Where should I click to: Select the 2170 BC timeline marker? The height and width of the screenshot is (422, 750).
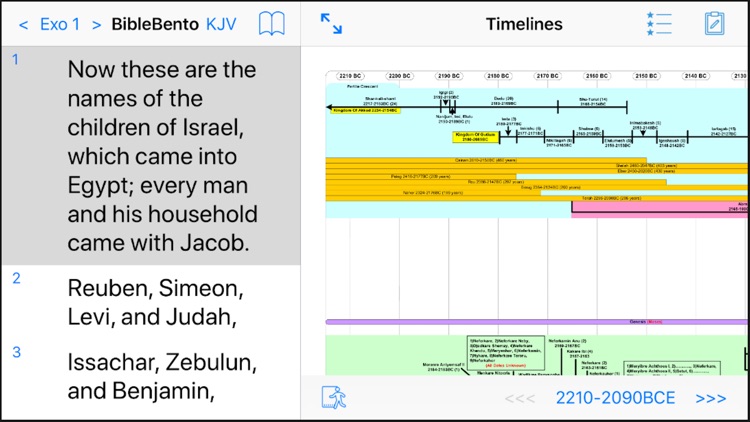pos(547,76)
